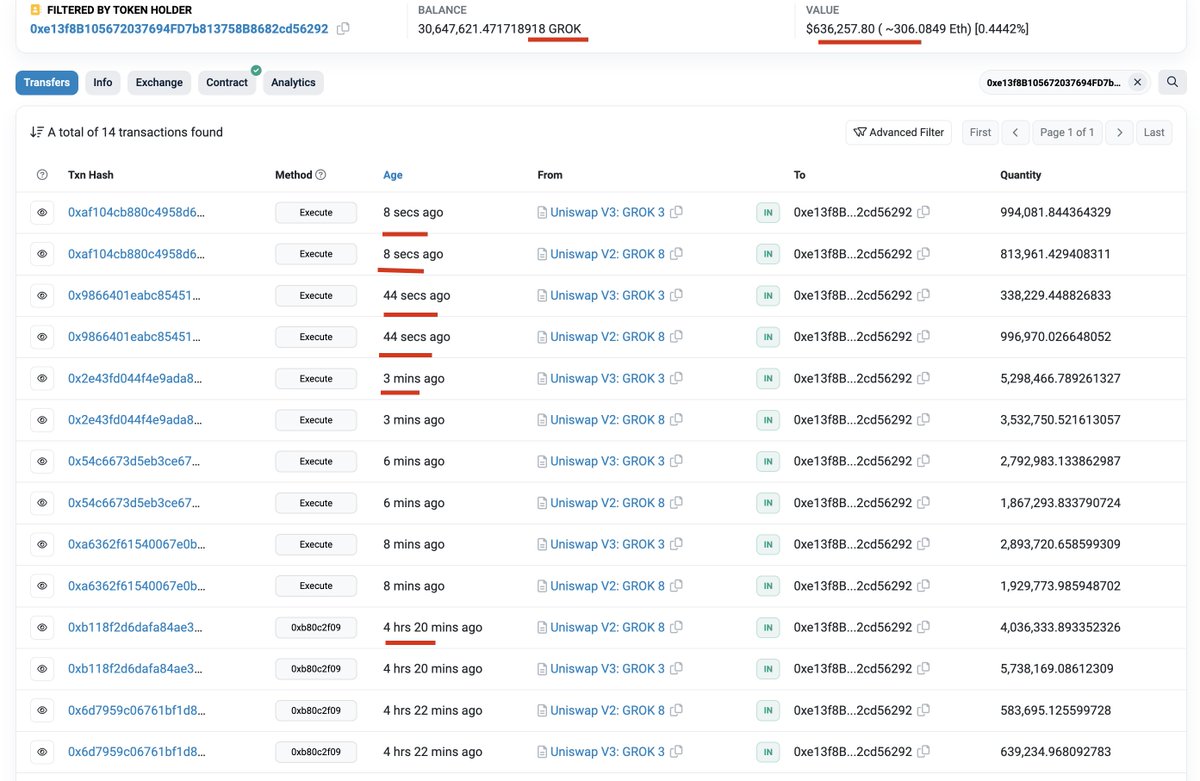Screen dimensions: 1200x781
Task: View details eye icon for 996,970.026648052 row
Action: point(42,337)
